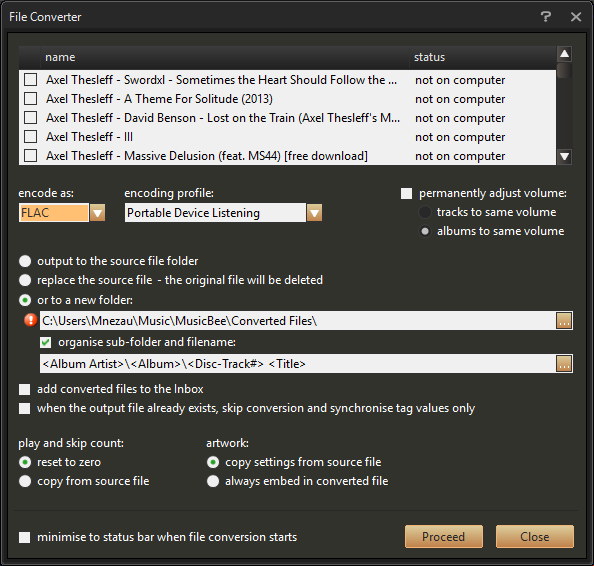Click the Album Artist naming template field
The image size is (594, 566).
click(x=297, y=364)
